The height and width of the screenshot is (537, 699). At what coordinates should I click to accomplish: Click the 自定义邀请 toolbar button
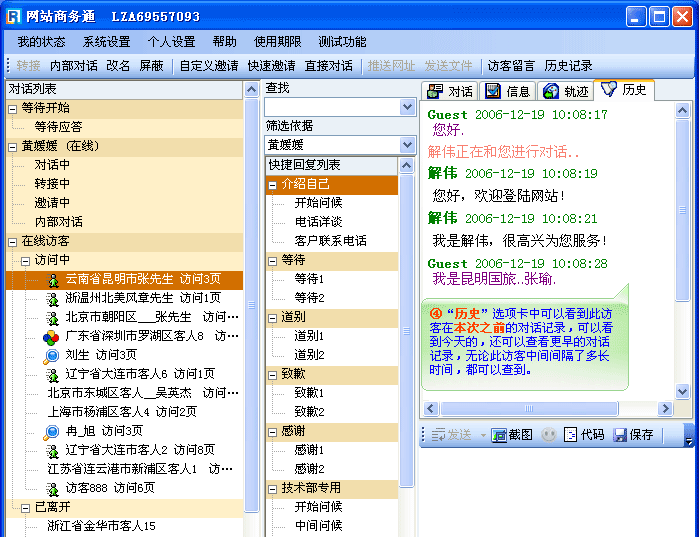point(208,66)
